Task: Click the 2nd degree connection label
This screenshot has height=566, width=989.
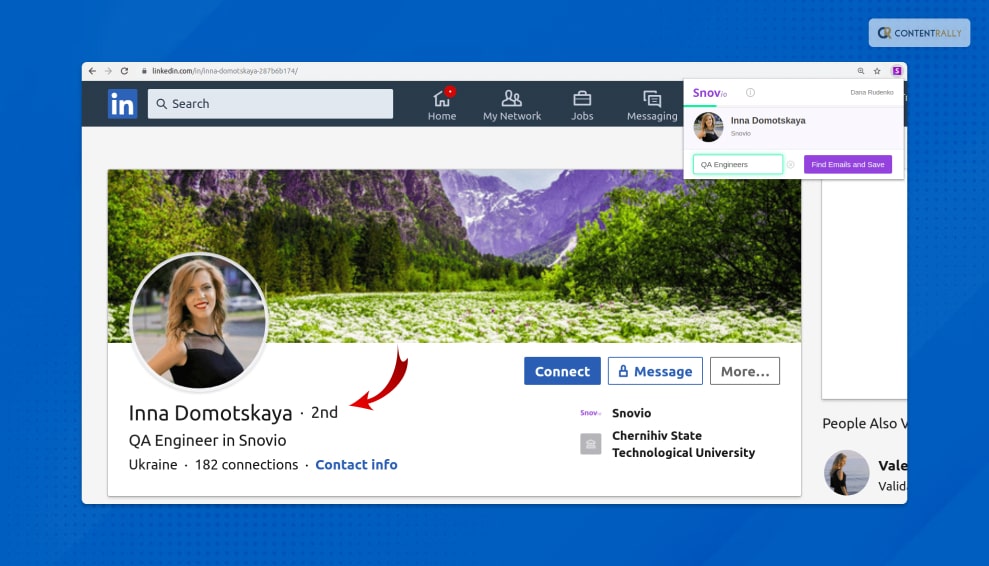Action: [x=324, y=413]
